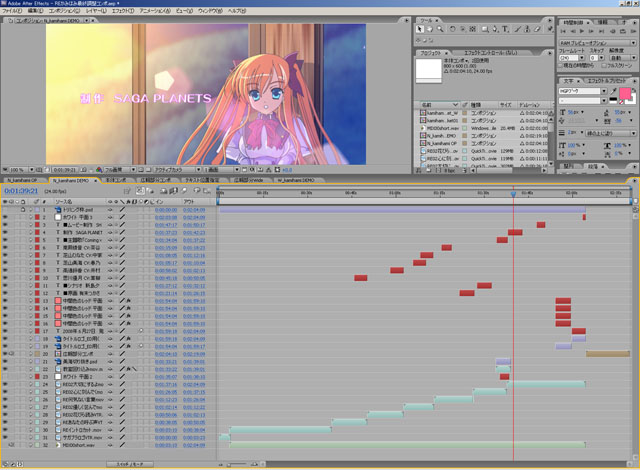This screenshot has width=640, height=470.
Task: Open the コンポジション menu
Action: click(64, 11)
